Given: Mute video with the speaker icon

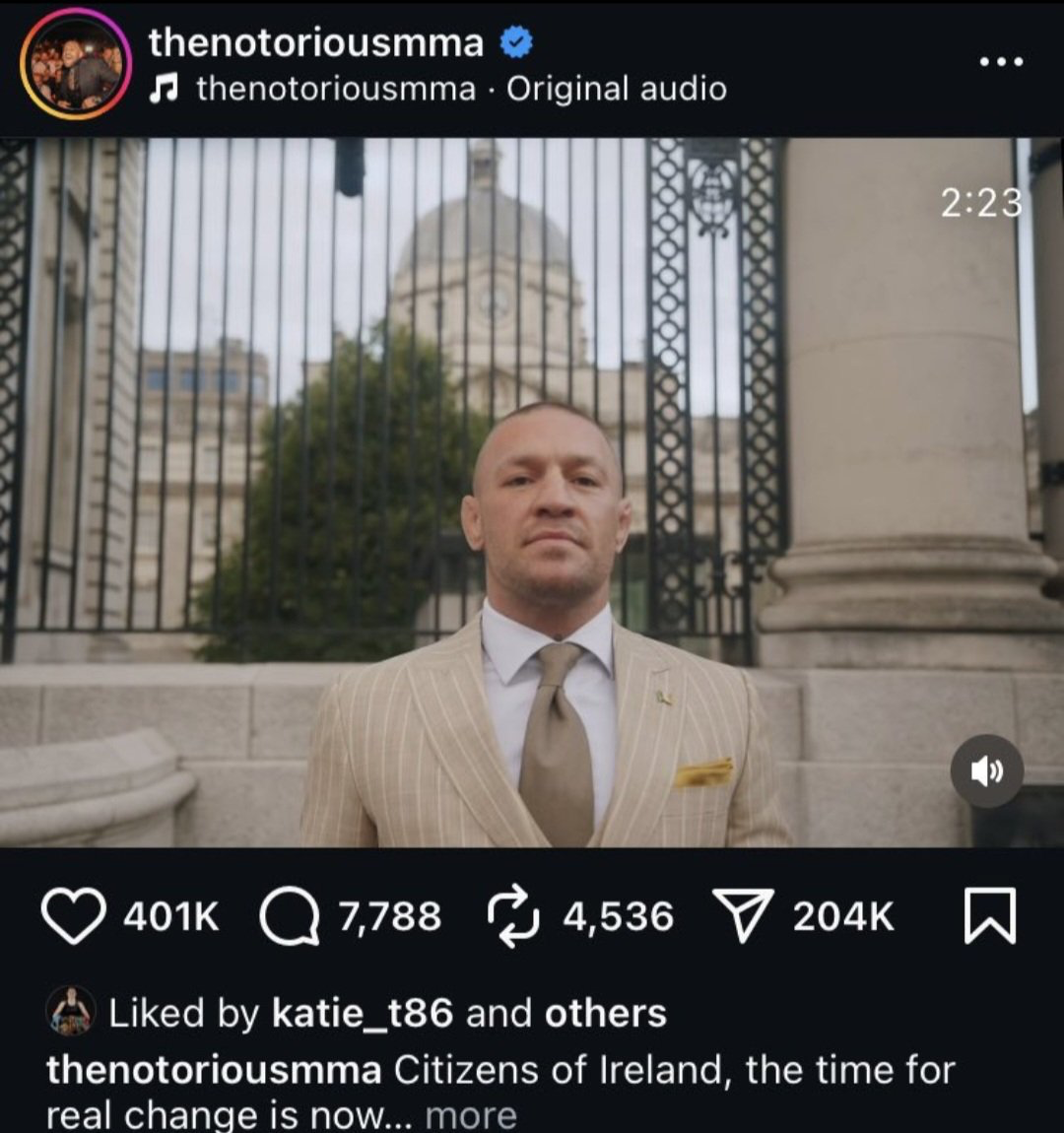Looking at the screenshot, I should [987, 771].
